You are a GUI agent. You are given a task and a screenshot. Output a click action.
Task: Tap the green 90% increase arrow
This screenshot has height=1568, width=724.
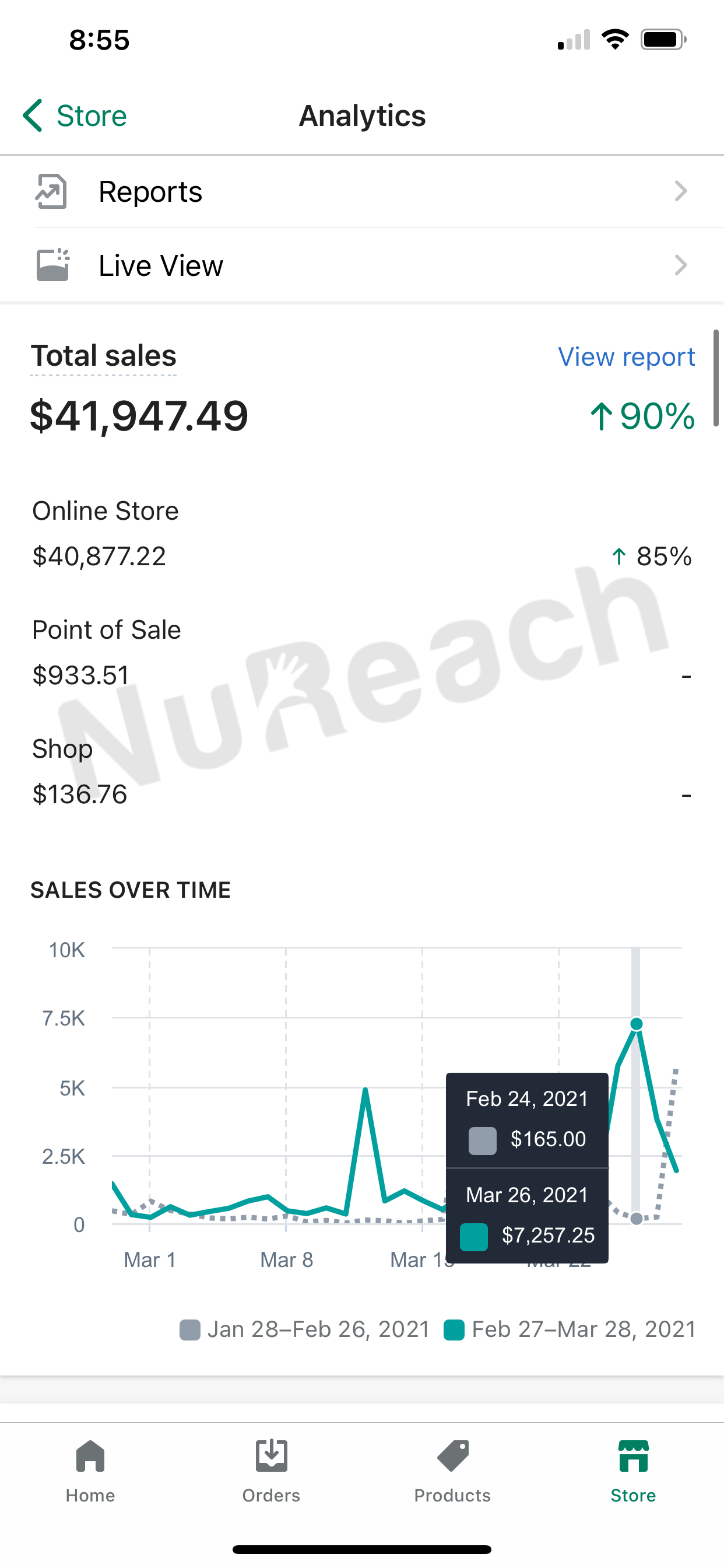click(601, 417)
